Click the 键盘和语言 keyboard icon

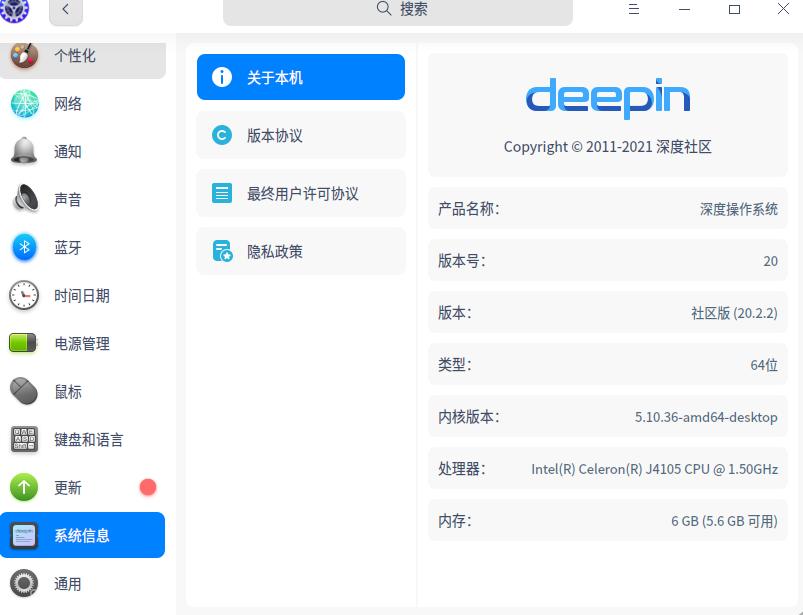click(24, 439)
